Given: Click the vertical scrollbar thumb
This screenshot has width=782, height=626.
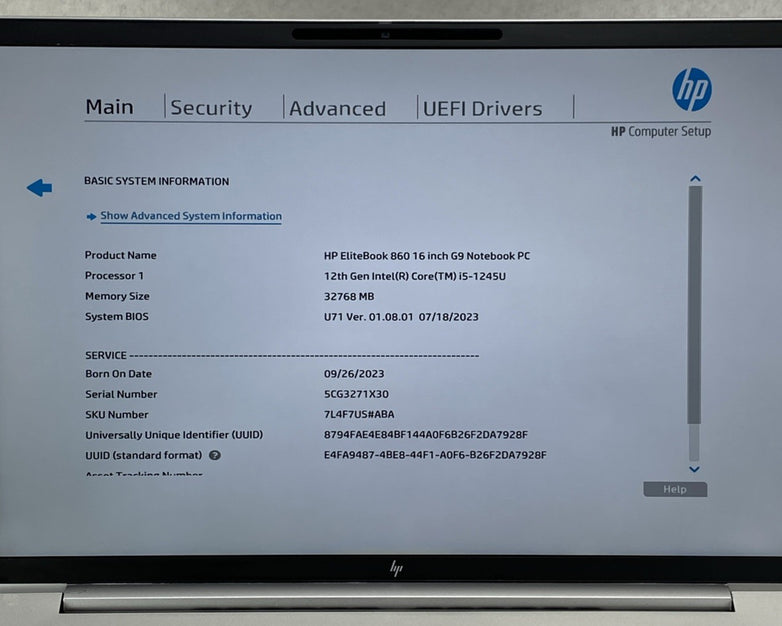Looking at the screenshot, I should coord(695,305).
